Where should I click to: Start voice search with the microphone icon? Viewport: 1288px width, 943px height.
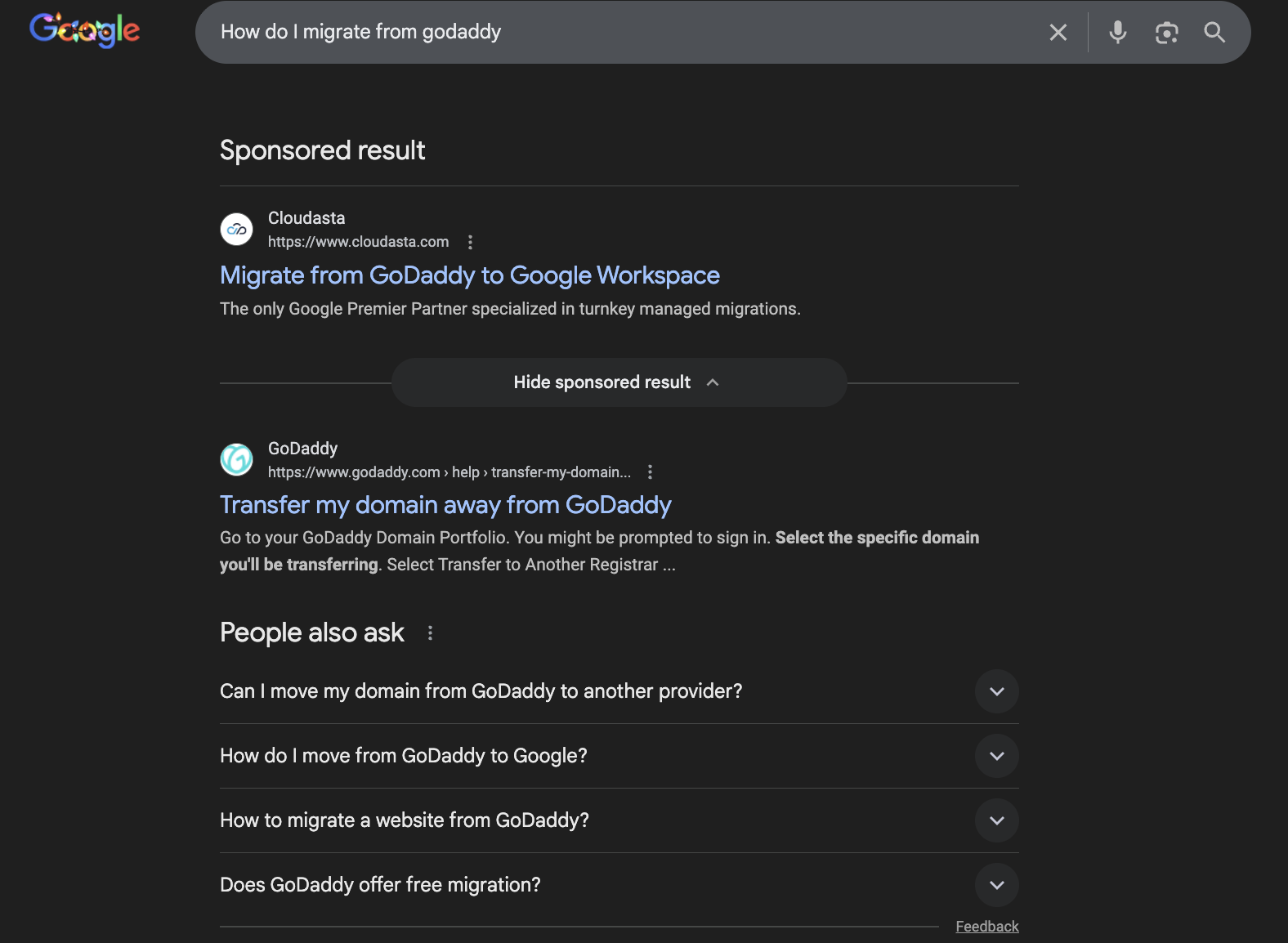point(1118,32)
